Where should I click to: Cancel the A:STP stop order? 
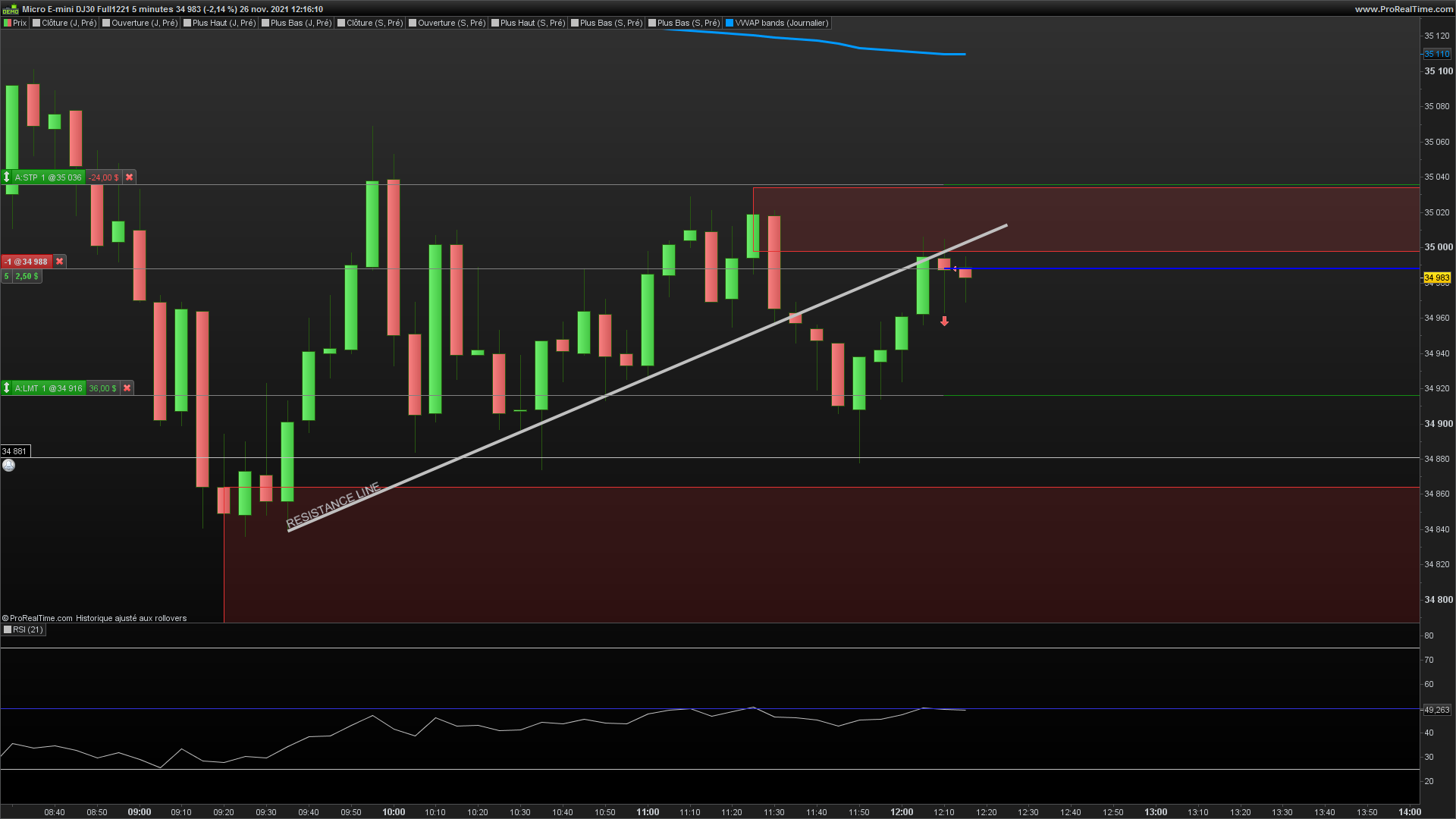coord(130,177)
